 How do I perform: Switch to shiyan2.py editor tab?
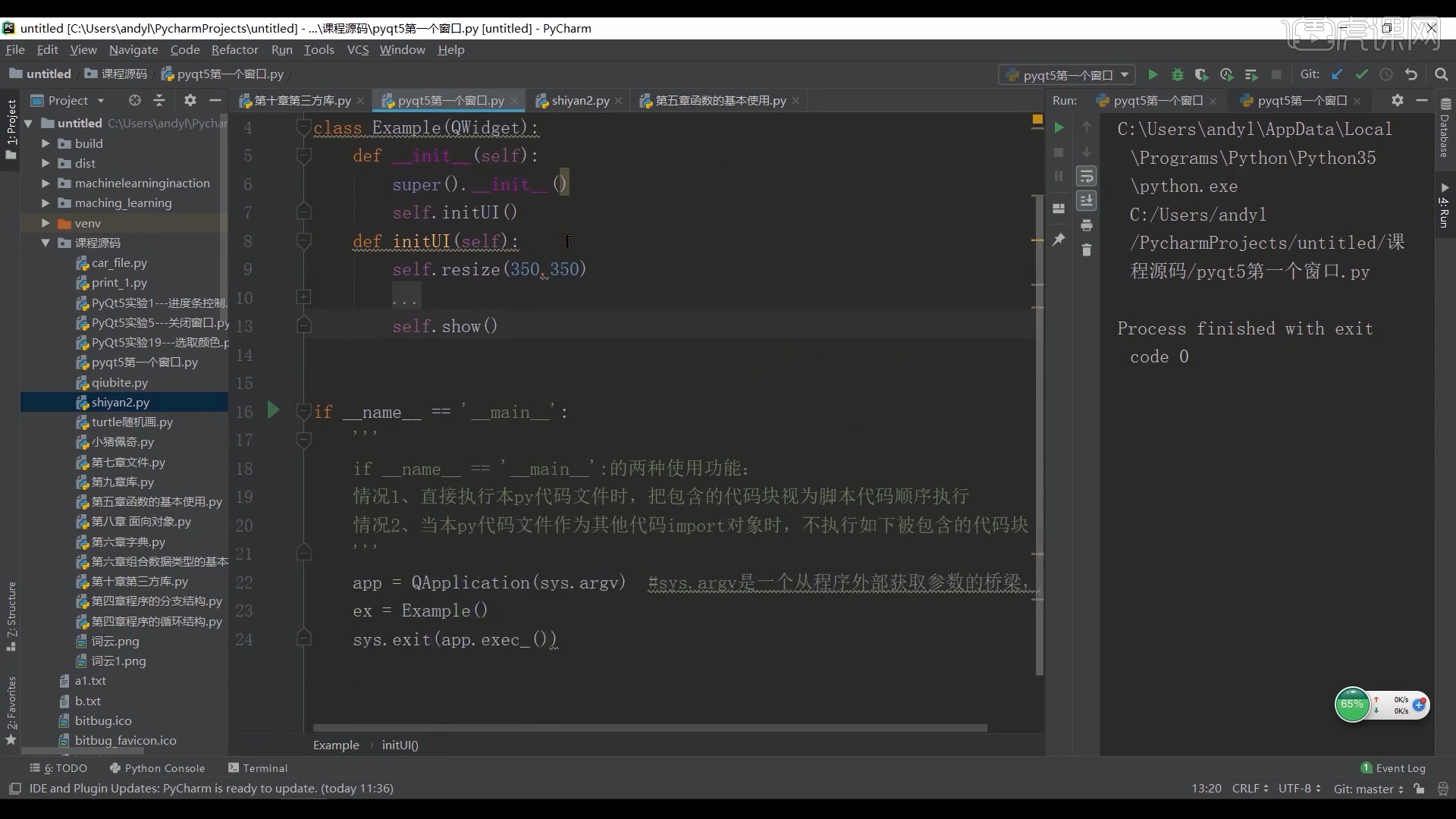580,100
